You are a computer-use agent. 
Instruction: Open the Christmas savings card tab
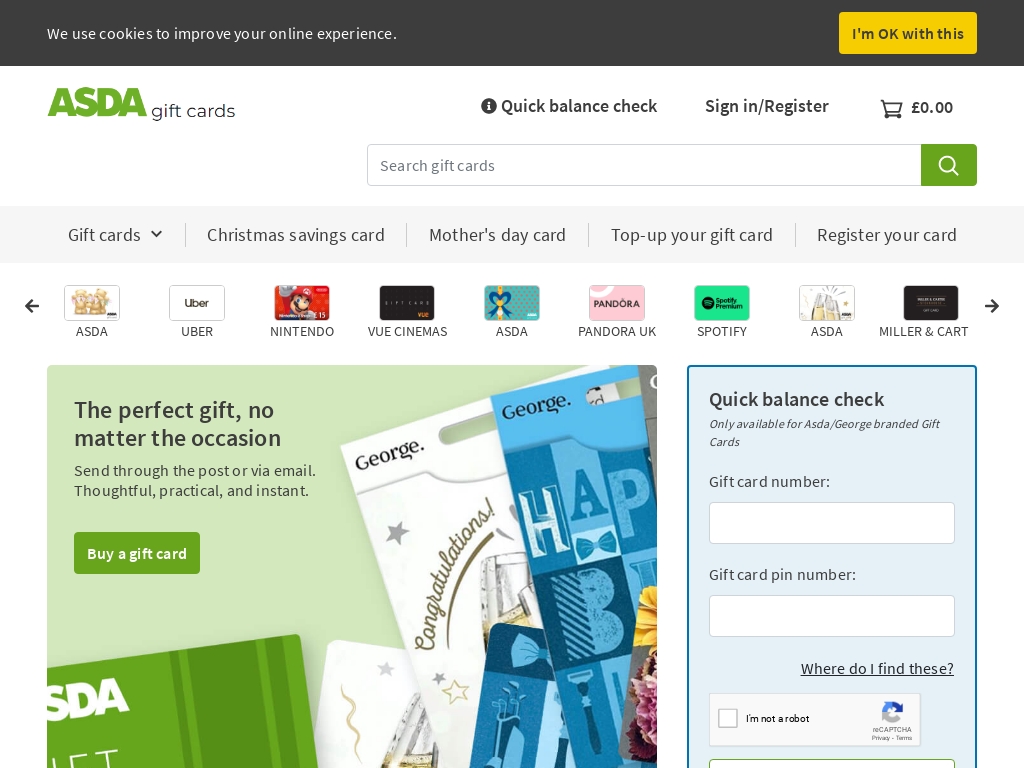(296, 234)
